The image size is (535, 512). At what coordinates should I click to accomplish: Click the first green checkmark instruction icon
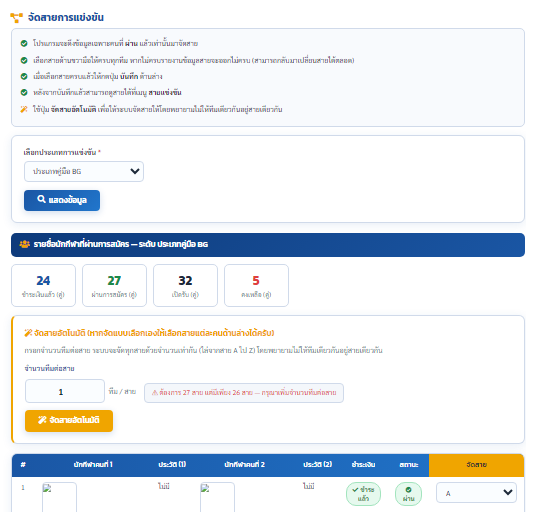point(24,43)
